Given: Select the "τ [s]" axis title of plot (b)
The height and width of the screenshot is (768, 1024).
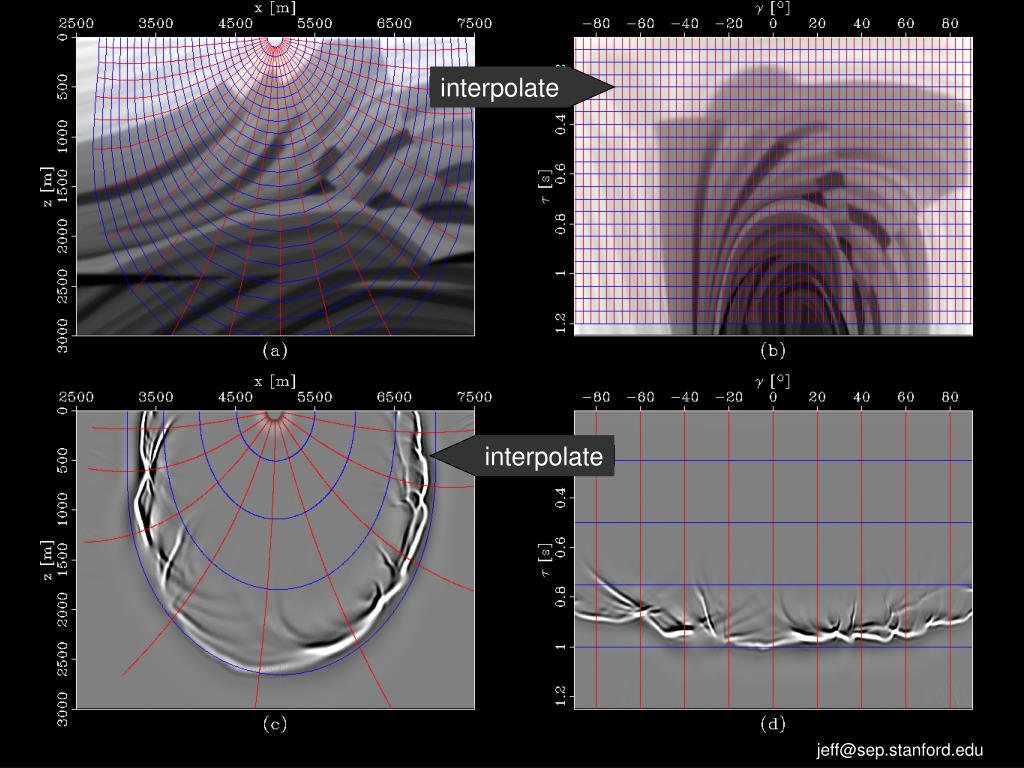Looking at the screenshot, I should click(x=545, y=186).
